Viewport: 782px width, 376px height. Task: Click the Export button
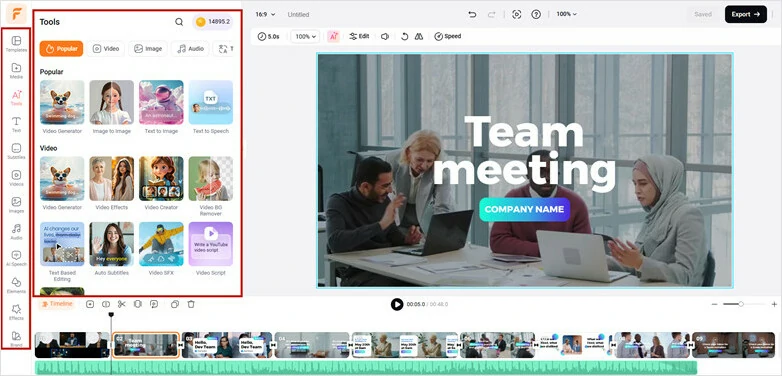tap(746, 14)
